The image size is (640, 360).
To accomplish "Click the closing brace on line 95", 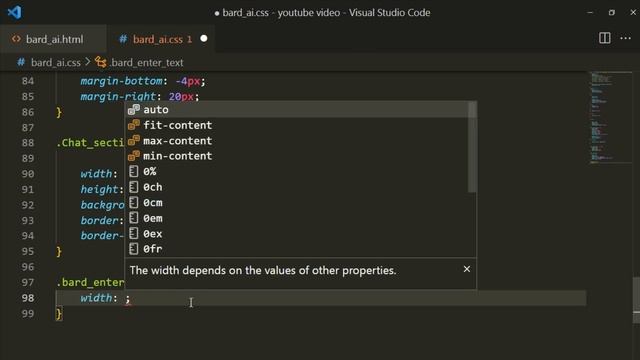I will pos(59,251).
